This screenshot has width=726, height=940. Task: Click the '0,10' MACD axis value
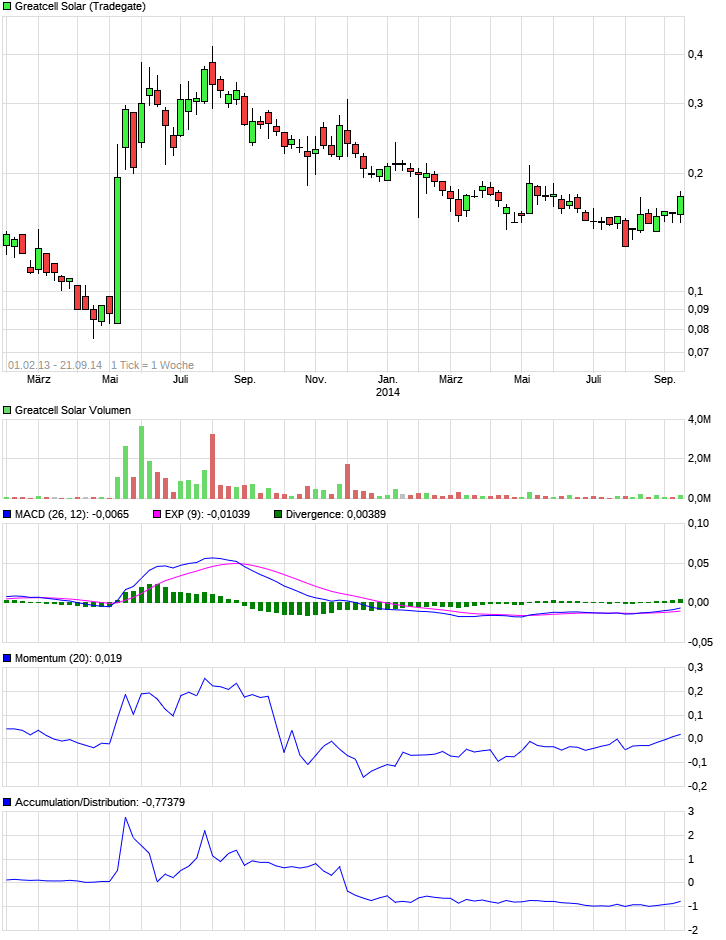(698, 523)
